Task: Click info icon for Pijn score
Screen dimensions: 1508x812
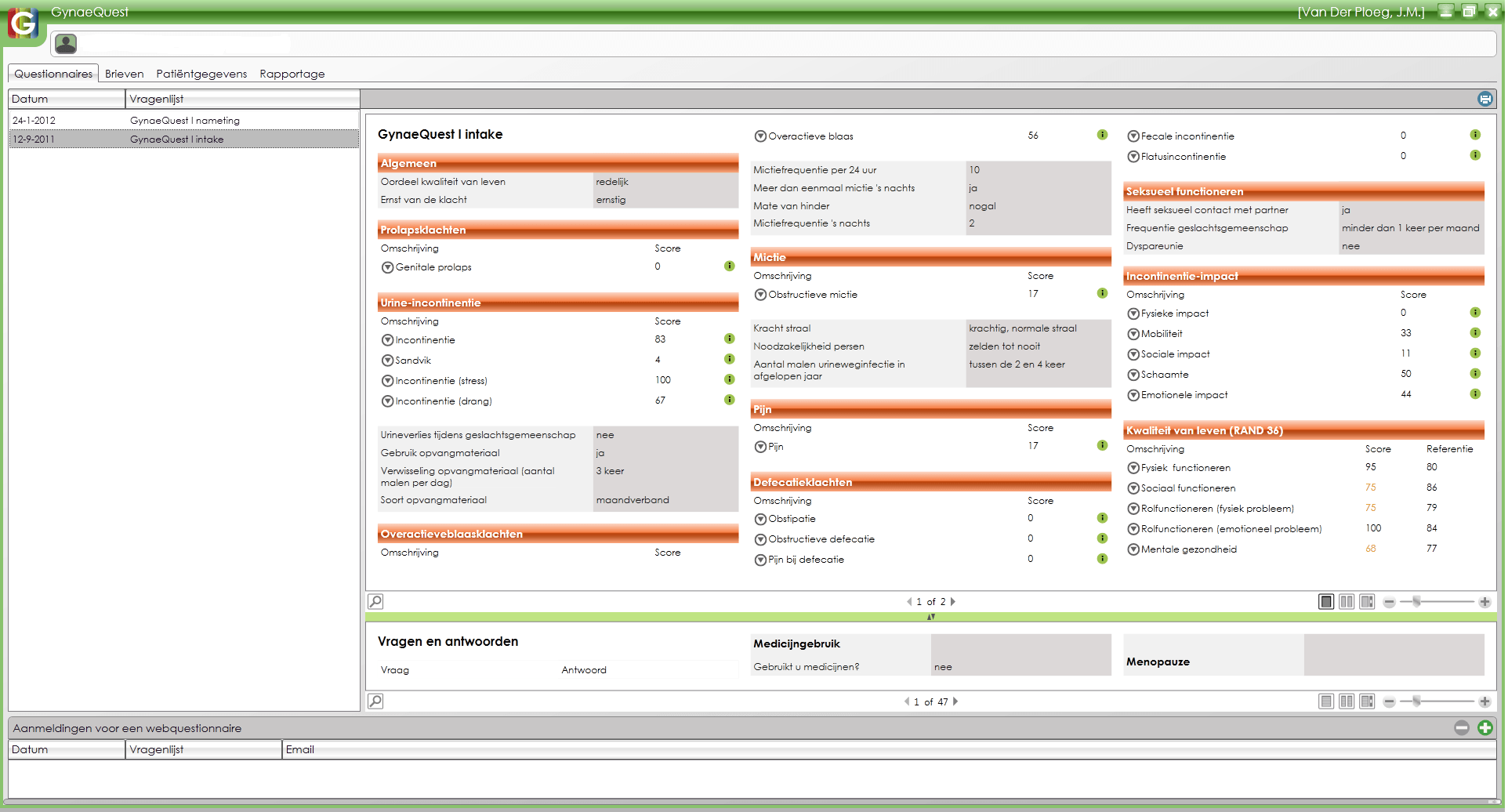Action: pos(1102,446)
